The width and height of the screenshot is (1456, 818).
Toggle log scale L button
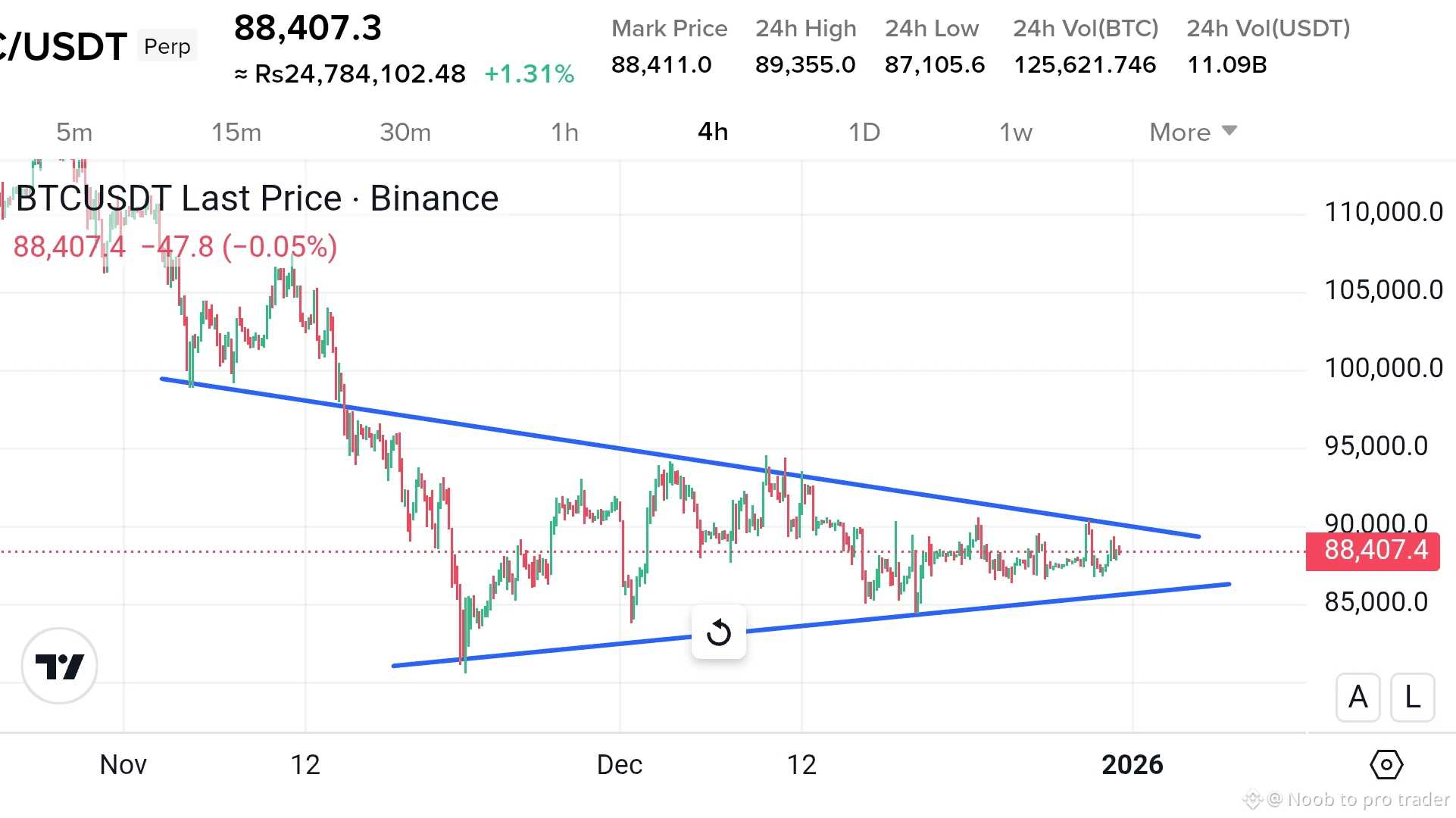point(1412,697)
